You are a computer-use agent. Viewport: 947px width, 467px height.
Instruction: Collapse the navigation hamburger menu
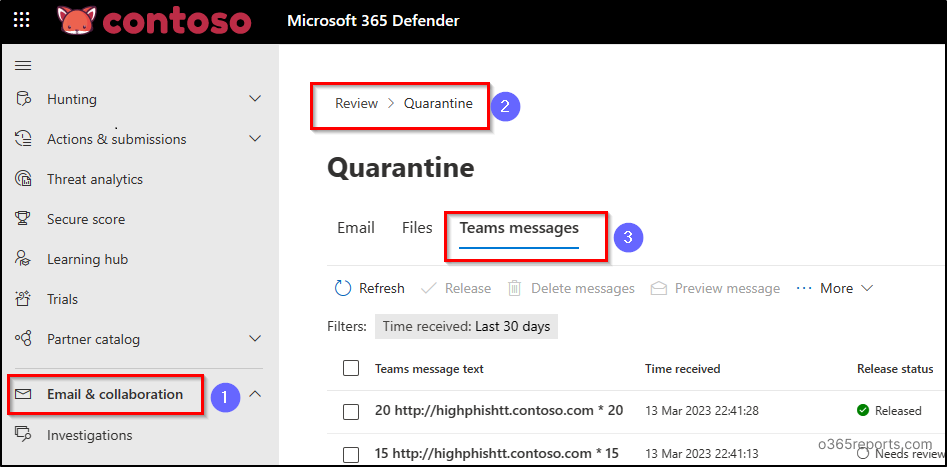pos(23,66)
